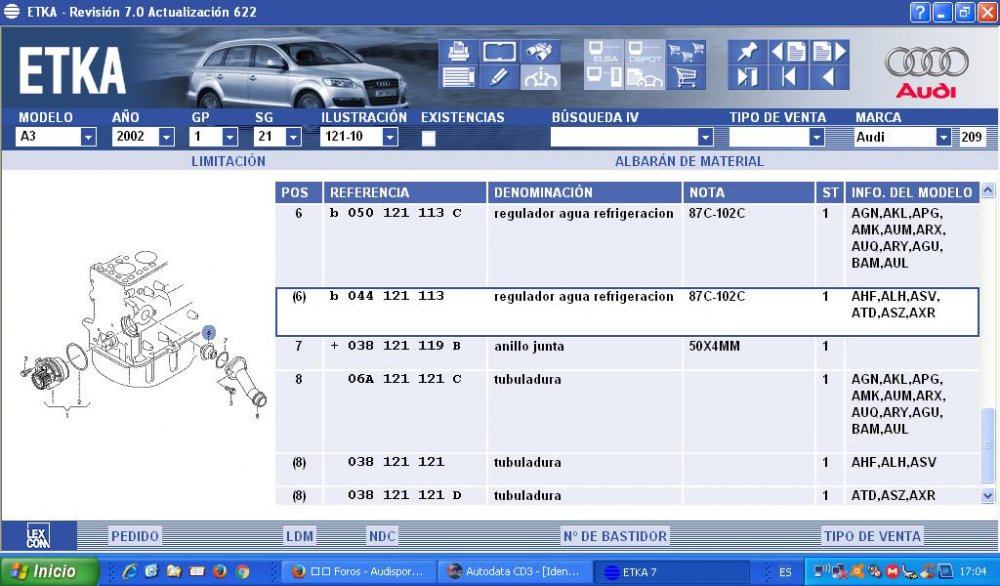The image size is (1000, 586).
Task: Click the NOTA column header
Action: 749,193
